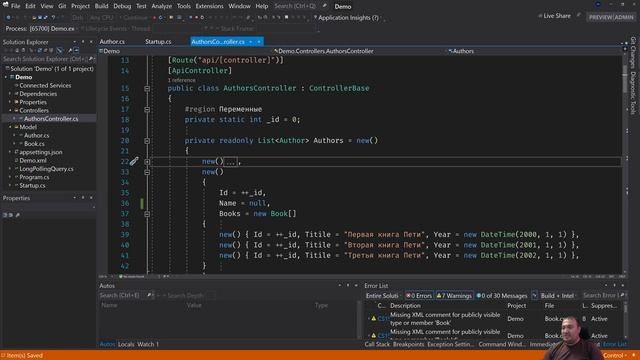Open the Authors member navigation dropdown
This screenshot has width=640, height=360.
point(535,51)
